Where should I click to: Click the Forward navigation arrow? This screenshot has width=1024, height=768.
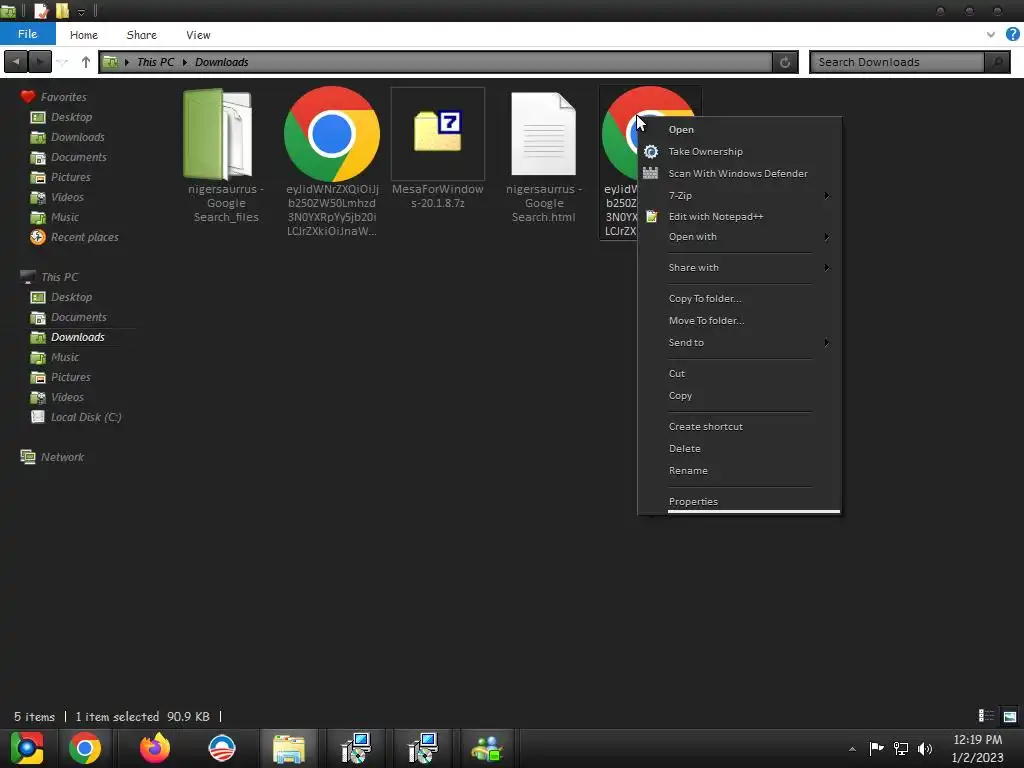[x=40, y=62]
